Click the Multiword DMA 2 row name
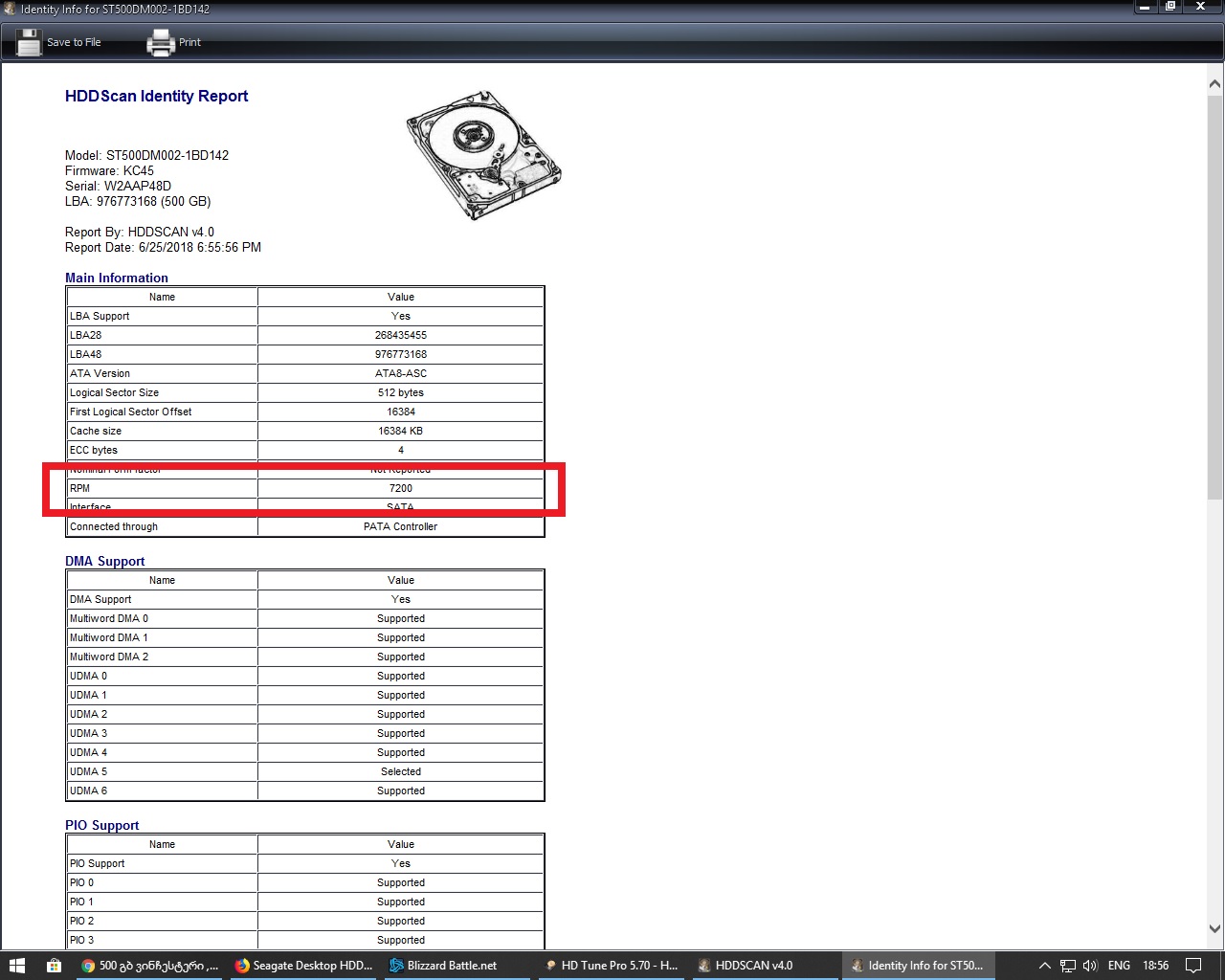The image size is (1225, 980). [109, 657]
